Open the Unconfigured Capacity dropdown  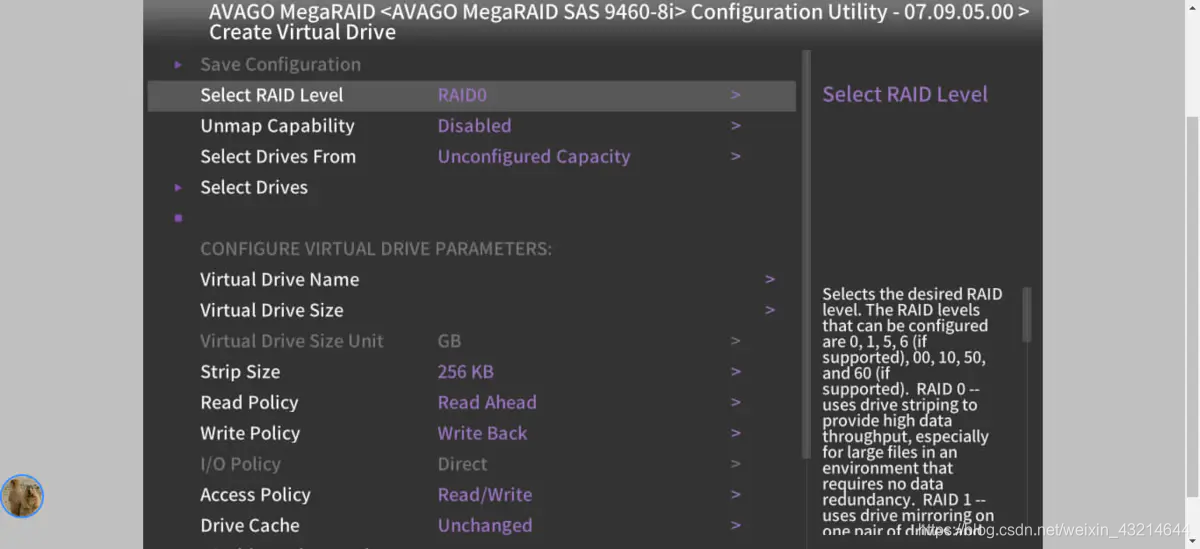point(534,157)
